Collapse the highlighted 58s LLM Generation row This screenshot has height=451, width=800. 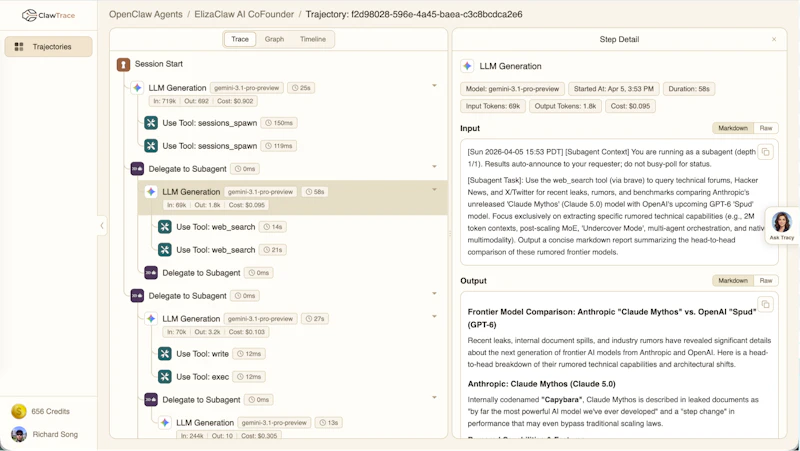pos(434,190)
